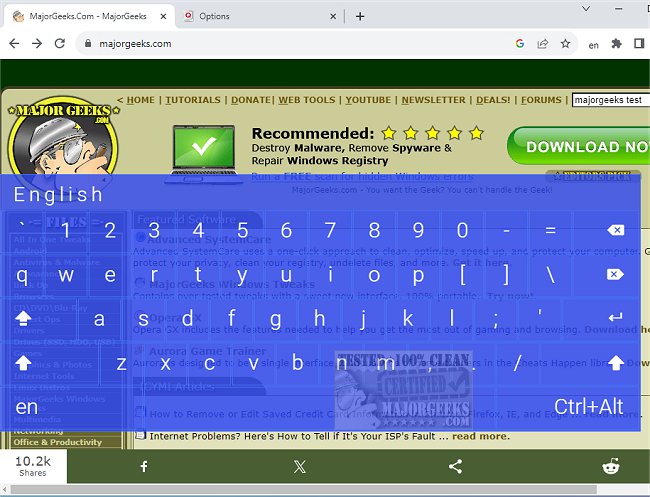650x497 pixels.
Task: Tap backspace icon on number row
Action: 616,230
